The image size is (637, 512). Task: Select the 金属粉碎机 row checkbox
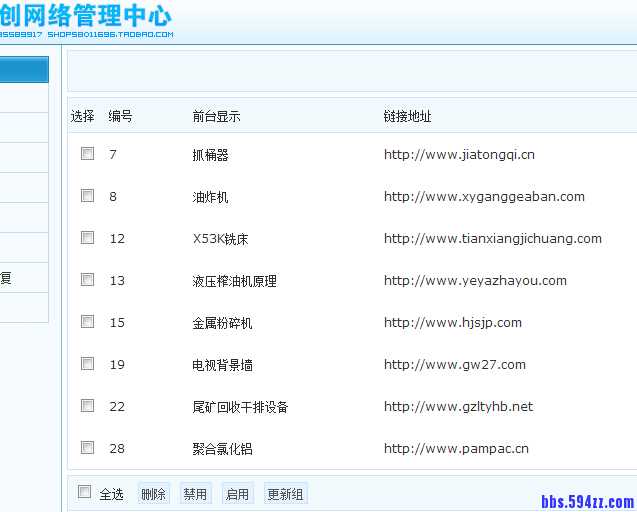click(x=88, y=322)
